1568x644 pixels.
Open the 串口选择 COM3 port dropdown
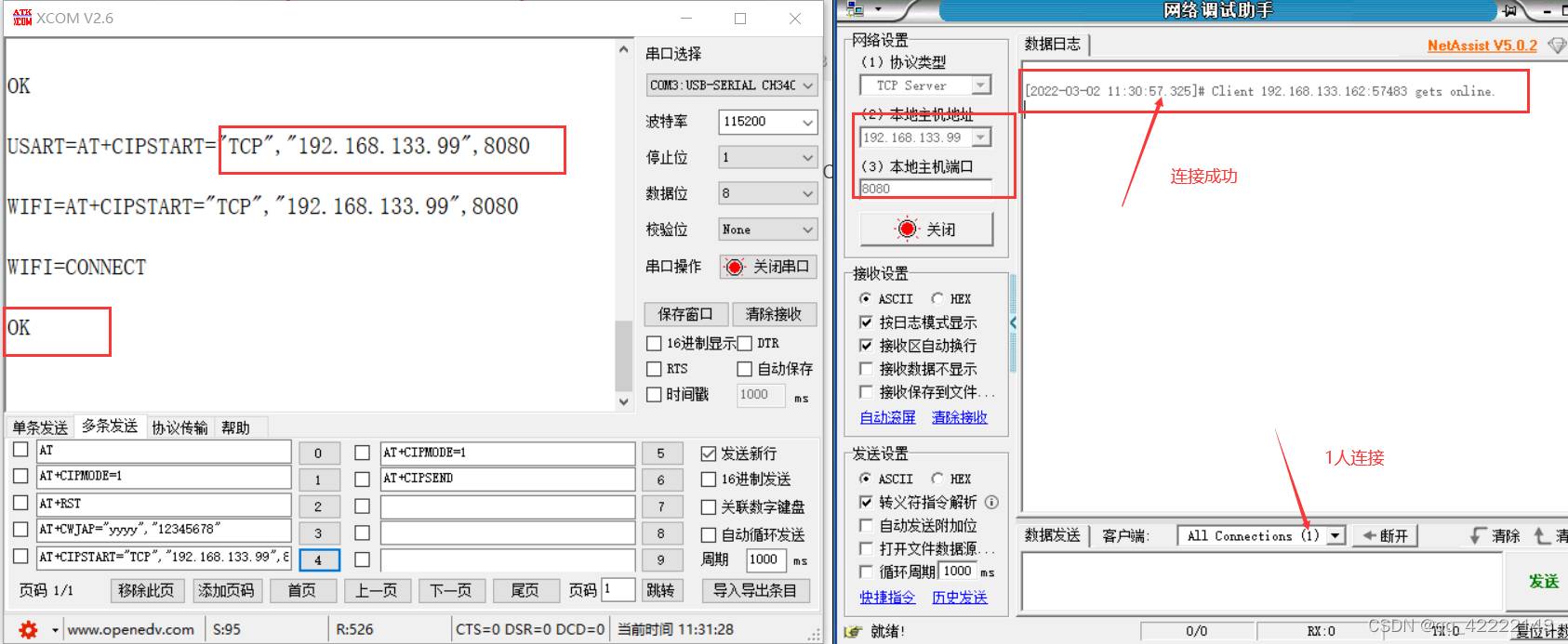coord(731,85)
